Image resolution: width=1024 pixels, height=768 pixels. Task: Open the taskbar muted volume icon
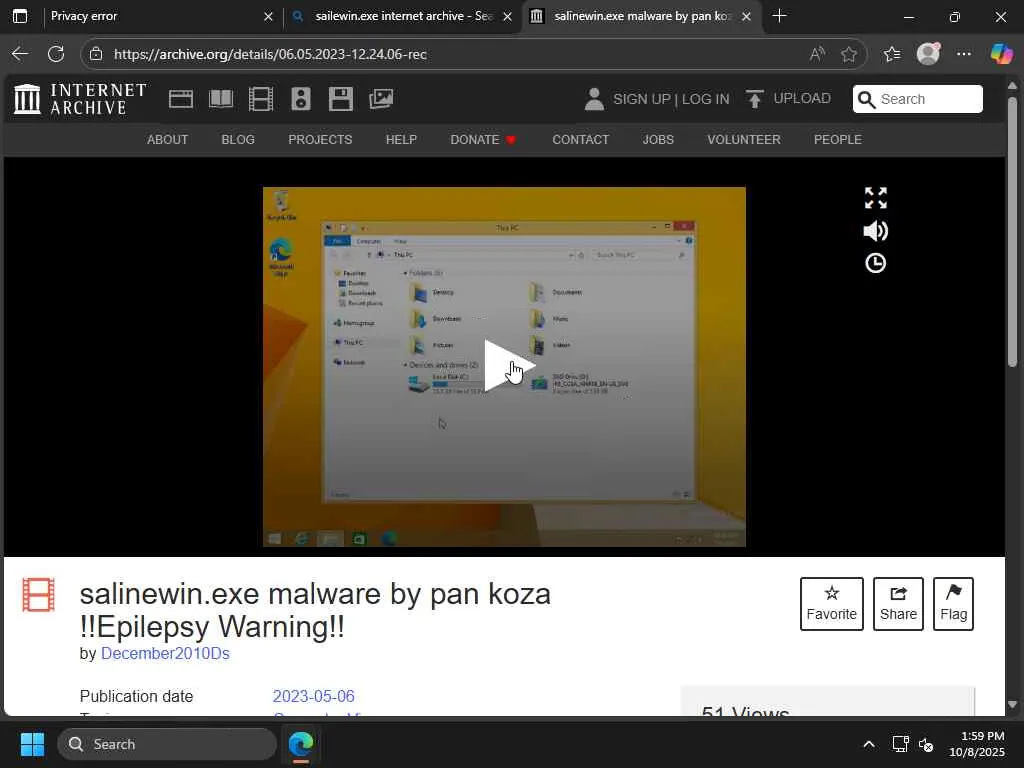point(925,744)
